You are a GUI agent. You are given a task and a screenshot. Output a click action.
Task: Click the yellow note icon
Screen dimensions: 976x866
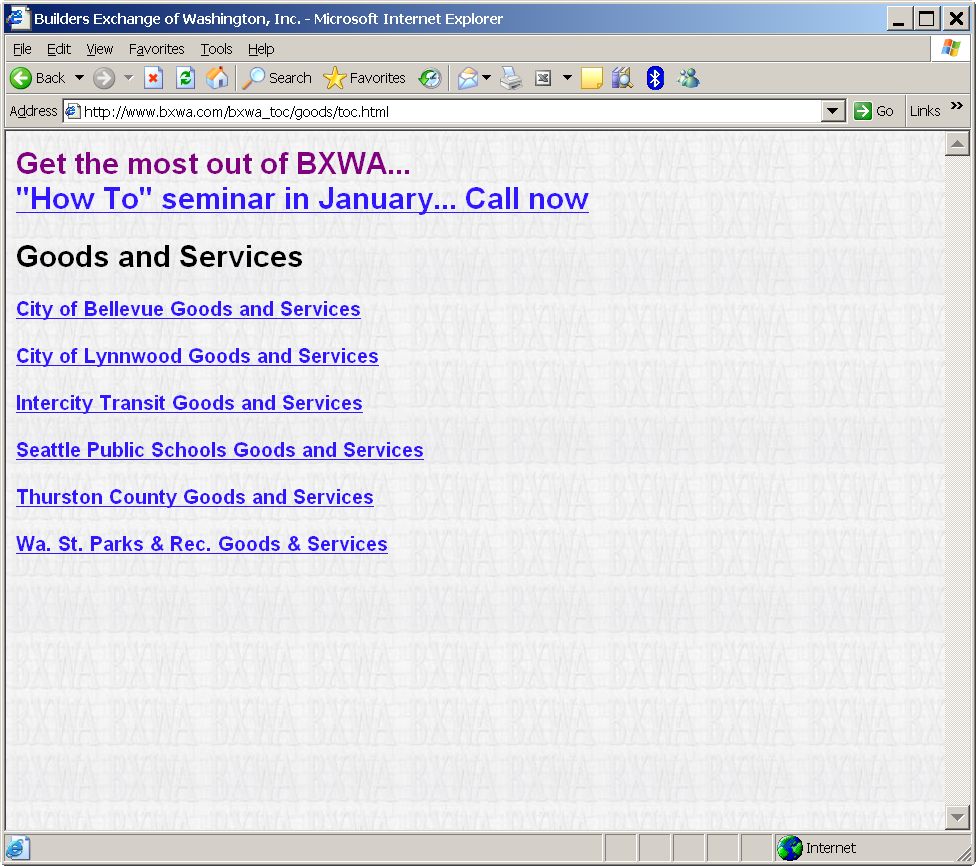[591, 78]
